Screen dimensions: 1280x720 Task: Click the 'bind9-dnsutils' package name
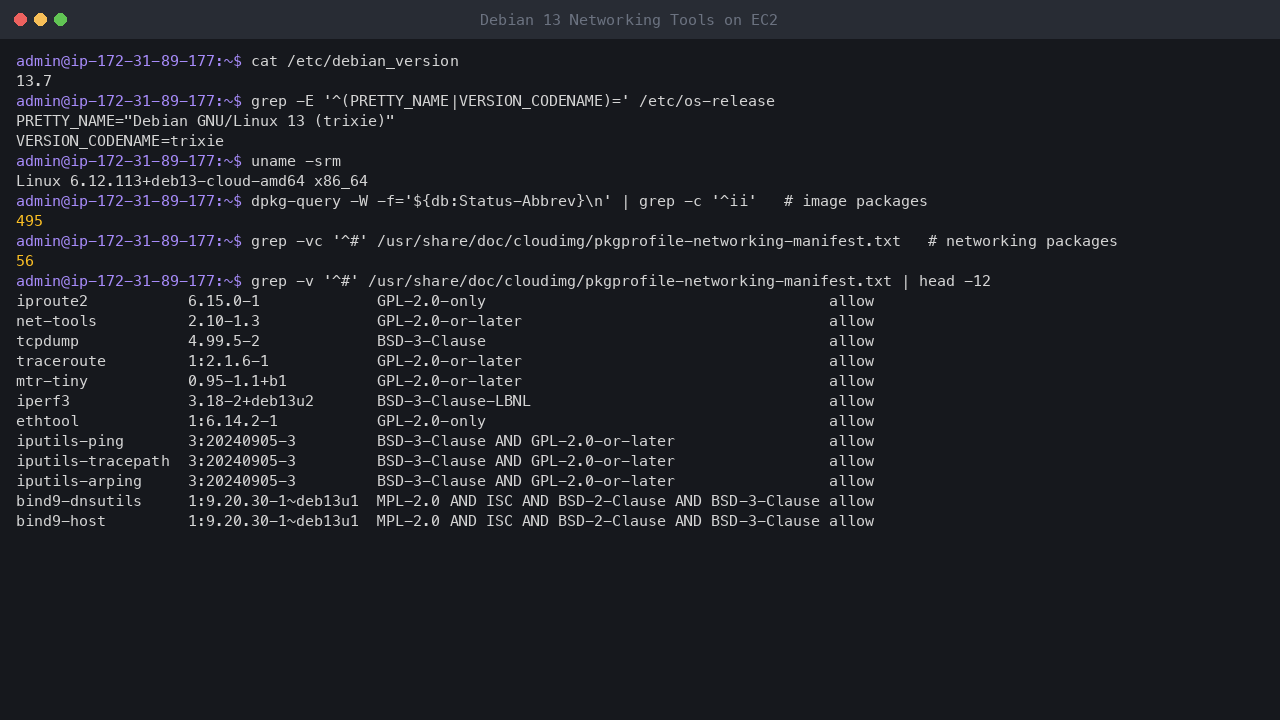tap(79, 501)
